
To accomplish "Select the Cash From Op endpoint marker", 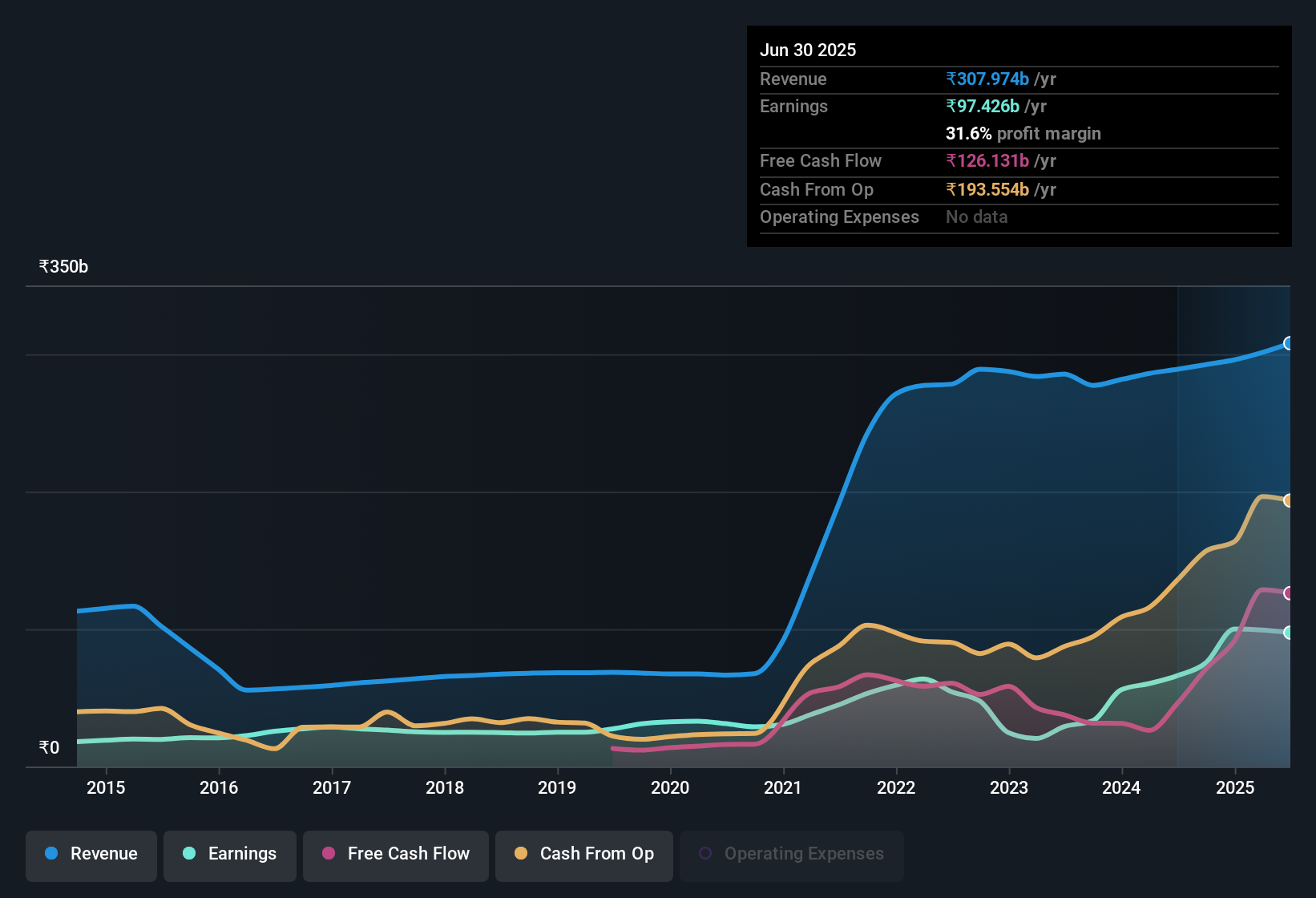I will click(x=1290, y=500).
